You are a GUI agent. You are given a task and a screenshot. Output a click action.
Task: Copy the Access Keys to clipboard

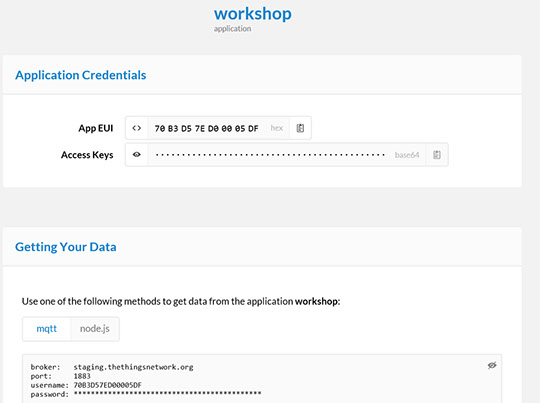[437, 155]
